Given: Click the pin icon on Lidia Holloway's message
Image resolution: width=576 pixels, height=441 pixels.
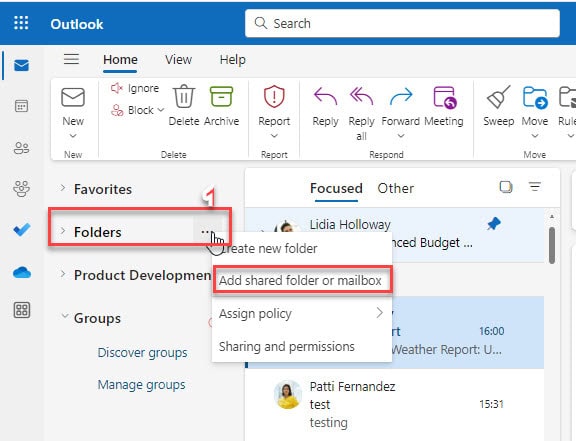Looking at the screenshot, I should click(493, 223).
